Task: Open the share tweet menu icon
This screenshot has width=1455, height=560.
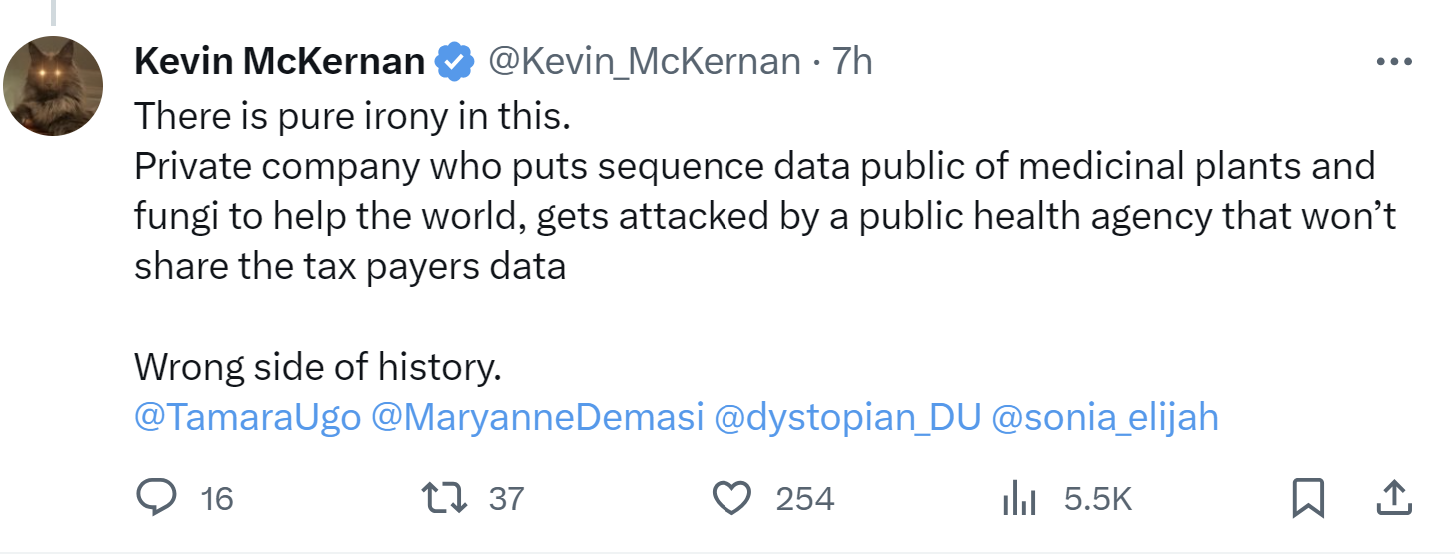Action: click(x=1393, y=497)
